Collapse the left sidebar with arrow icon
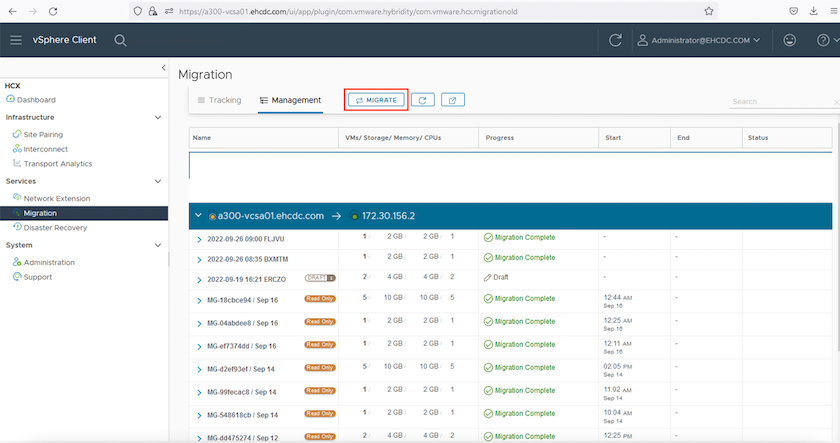 click(163, 67)
